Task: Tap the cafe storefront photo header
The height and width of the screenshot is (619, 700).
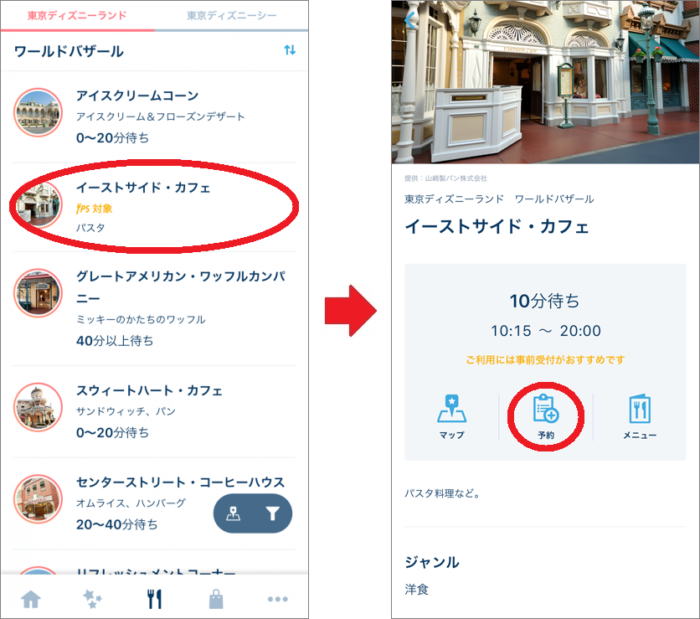Action: 545,80
